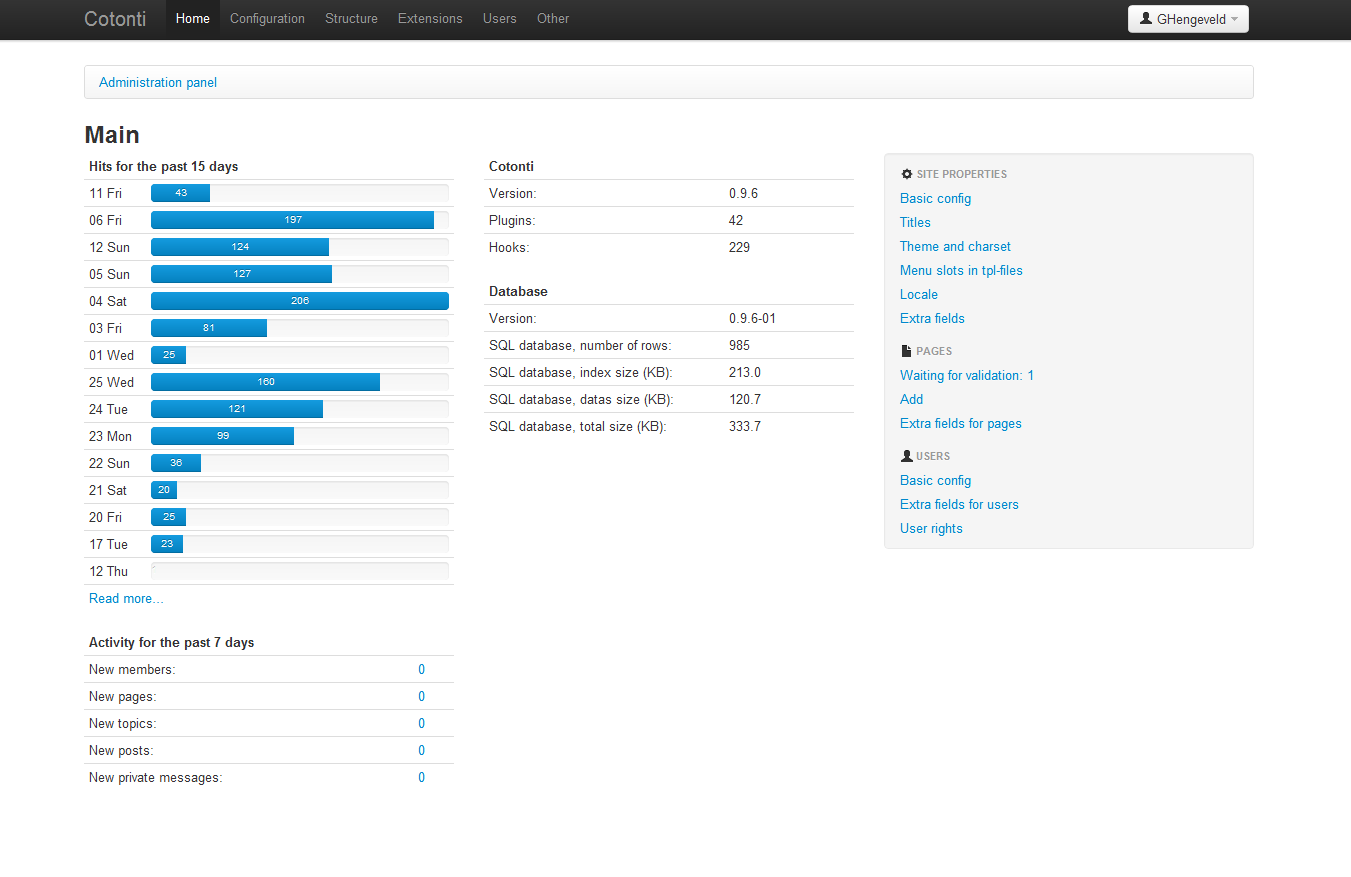
Task: Click the total size value 333.7
Action: click(745, 427)
